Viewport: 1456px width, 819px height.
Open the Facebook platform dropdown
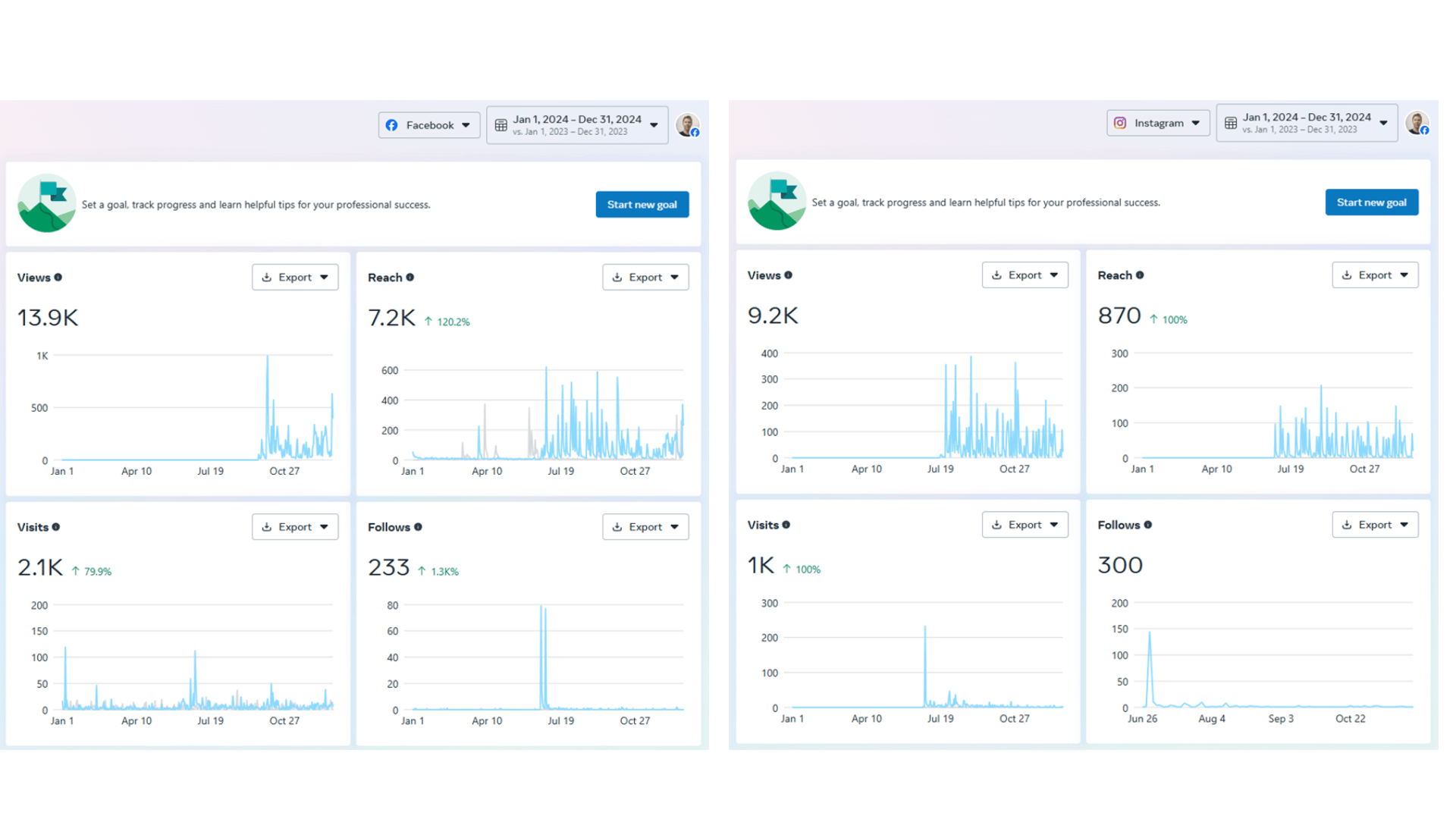tap(428, 125)
